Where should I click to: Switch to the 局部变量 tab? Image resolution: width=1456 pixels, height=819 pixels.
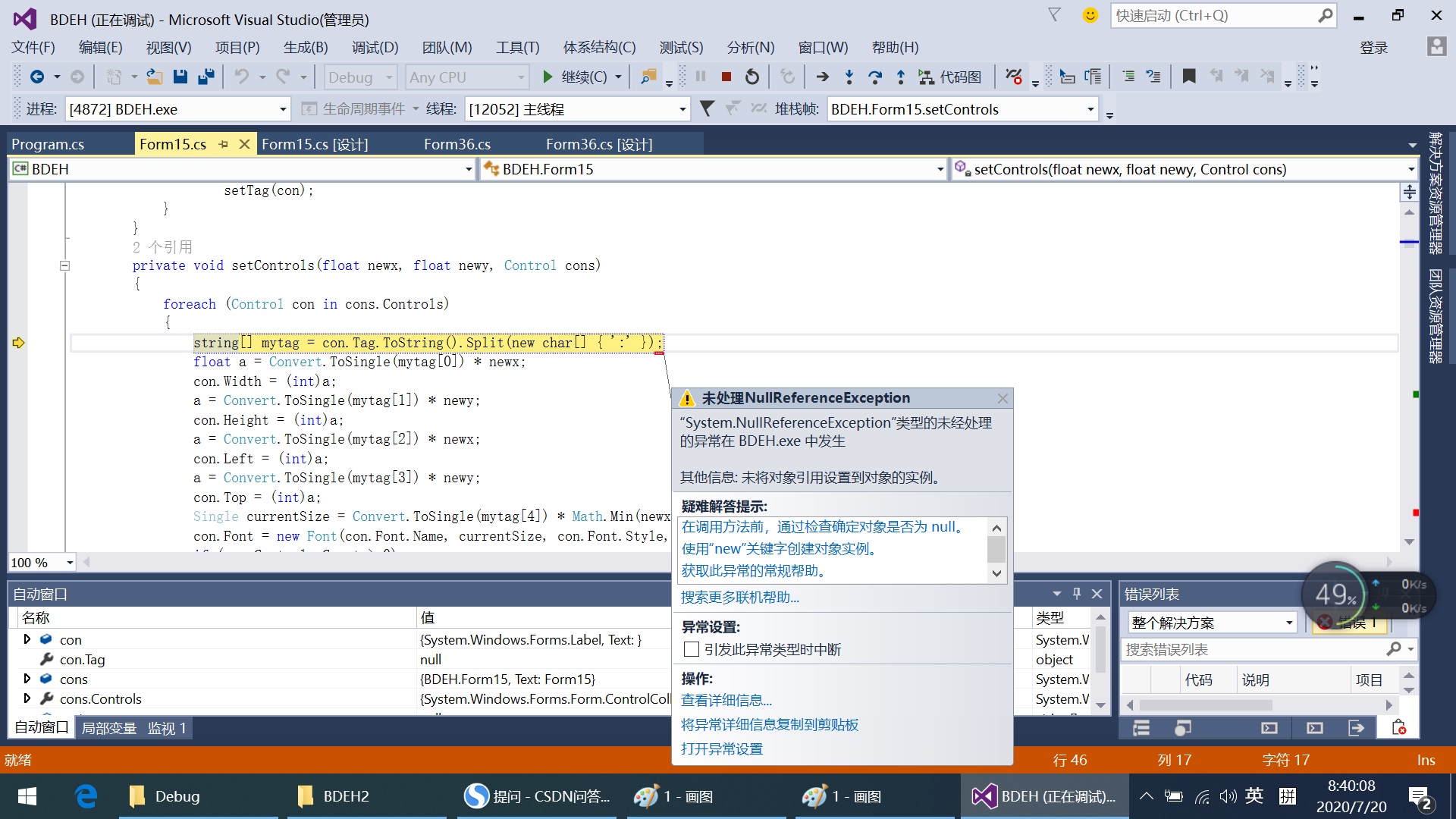point(109,728)
